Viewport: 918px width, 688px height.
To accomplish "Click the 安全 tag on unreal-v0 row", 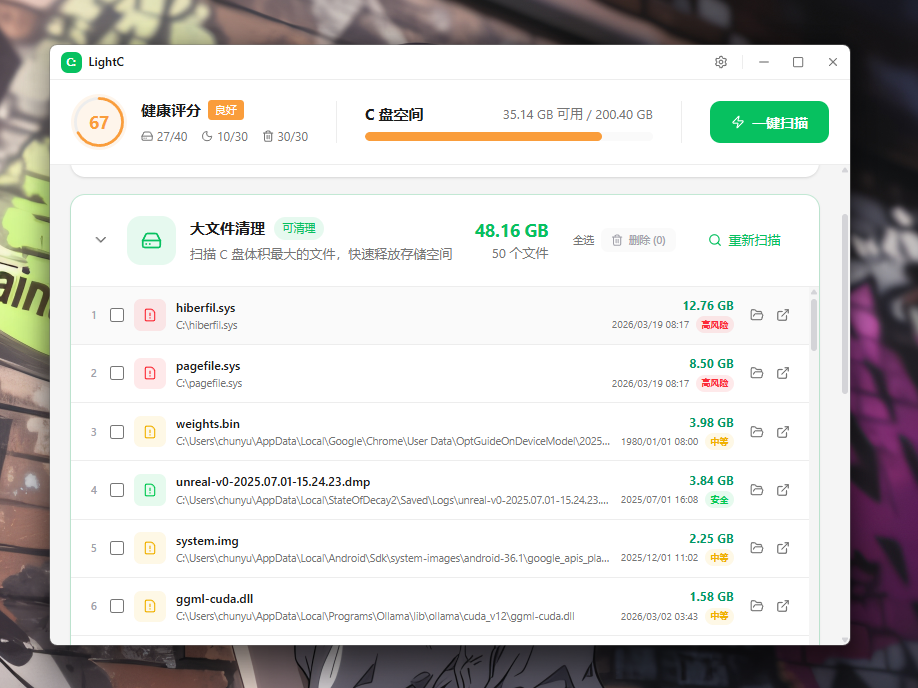I will [719, 500].
